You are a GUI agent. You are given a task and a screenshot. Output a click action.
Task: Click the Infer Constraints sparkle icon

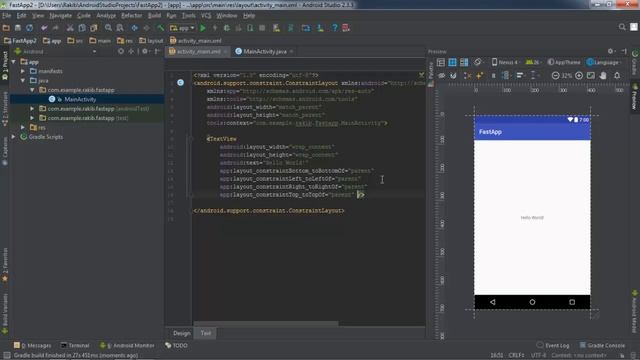pos(479,76)
